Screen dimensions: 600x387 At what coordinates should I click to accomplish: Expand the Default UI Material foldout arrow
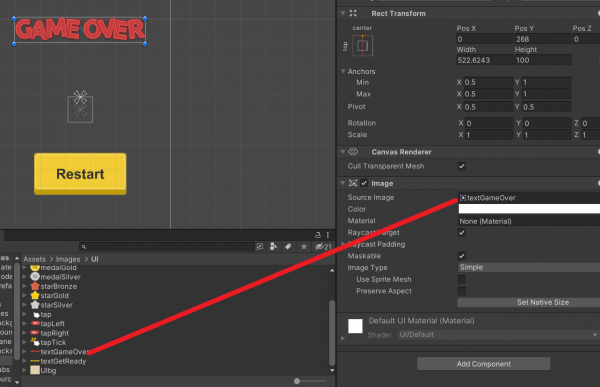tap(343, 338)
